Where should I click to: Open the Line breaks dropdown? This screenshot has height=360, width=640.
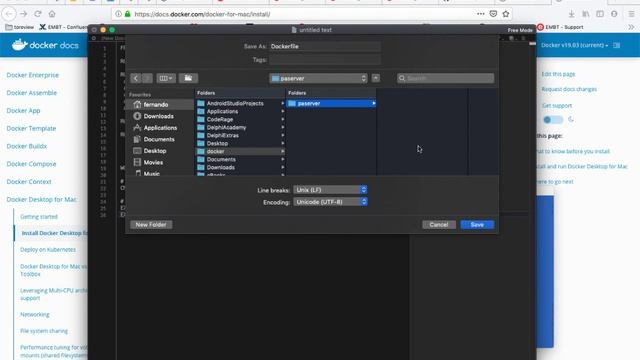click(x=330, y=190)
